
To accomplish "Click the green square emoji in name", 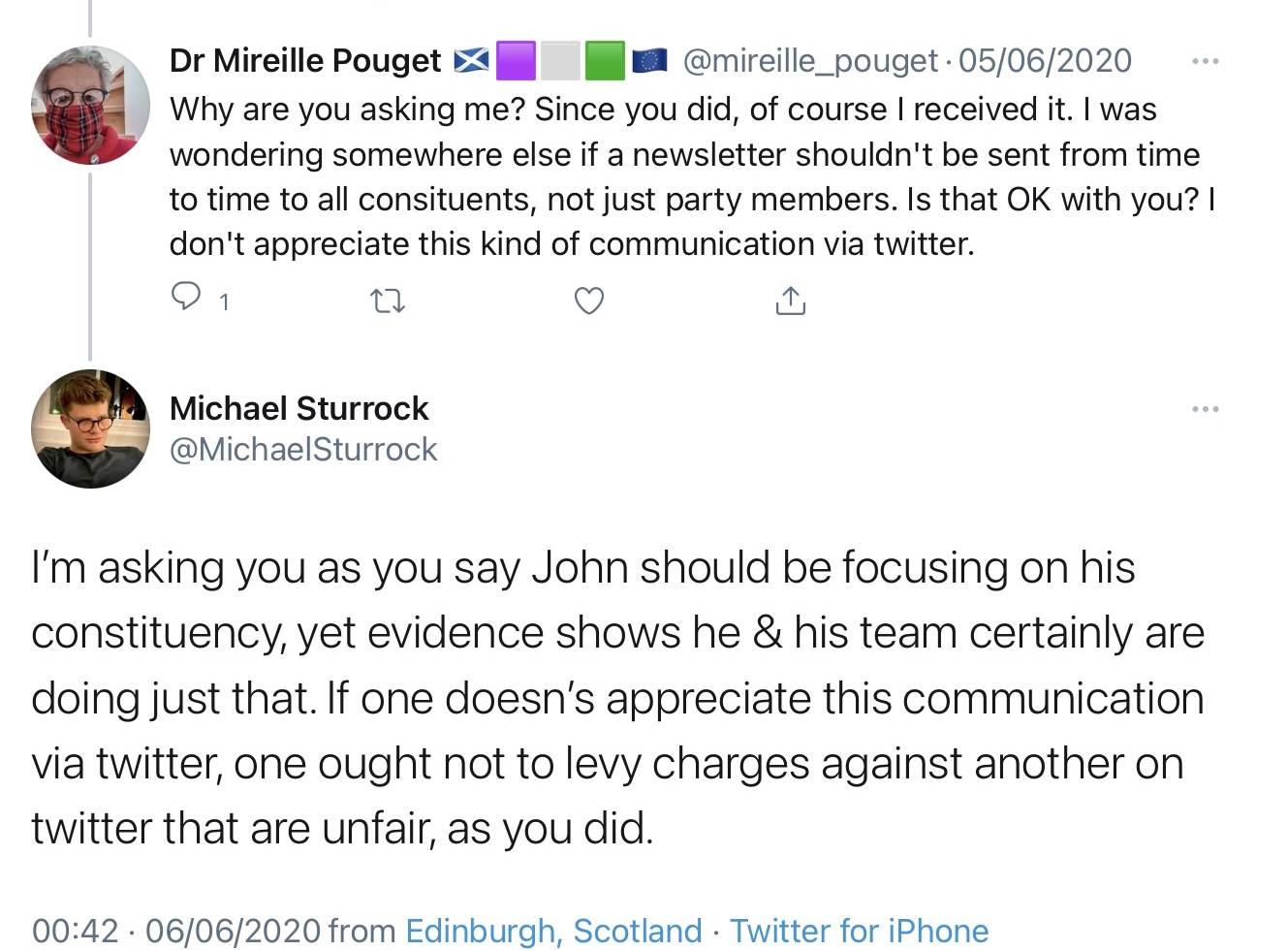I will [x=605, y=61].
